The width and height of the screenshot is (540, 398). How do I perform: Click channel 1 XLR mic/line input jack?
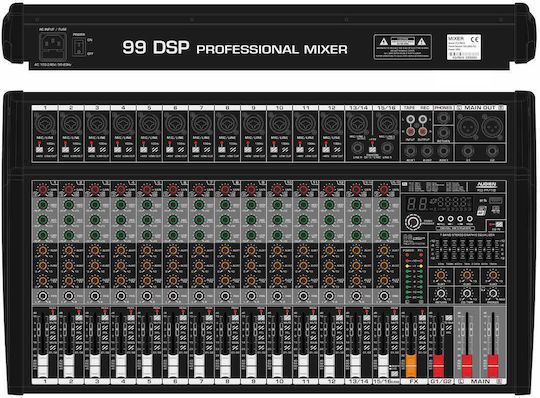pyautogui.click(x=45, y=123)
